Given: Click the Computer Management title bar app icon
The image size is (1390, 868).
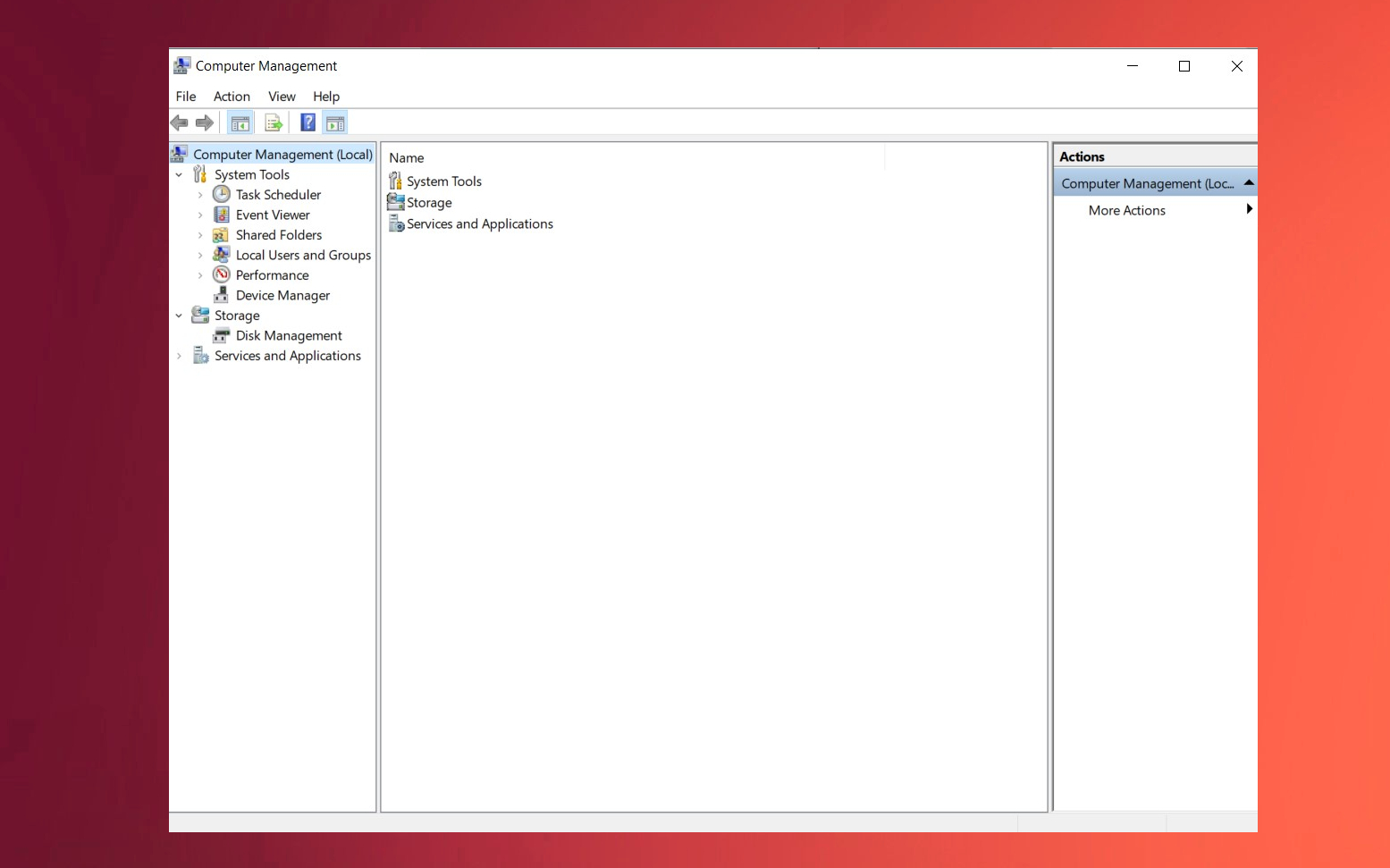Looking at the screenshot, I should click(182, 65).
